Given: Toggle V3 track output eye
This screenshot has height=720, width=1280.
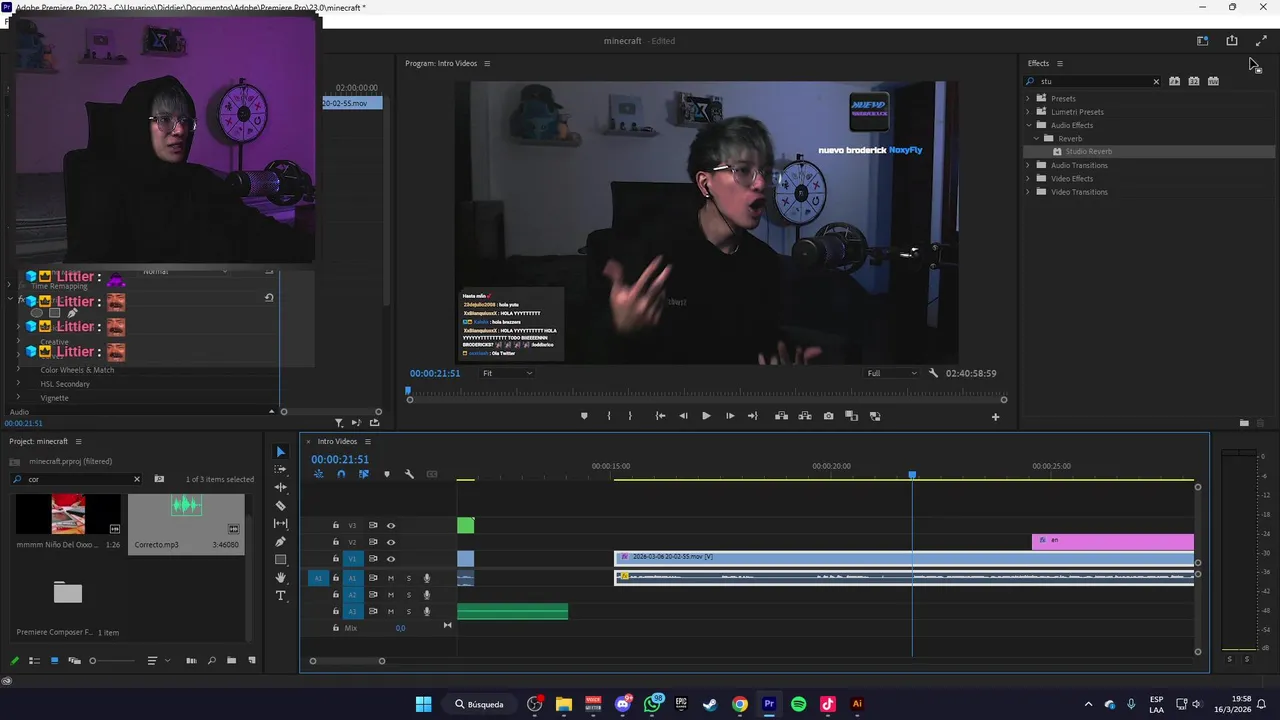Looking at the screenshot, I should [x=391, y=525].
